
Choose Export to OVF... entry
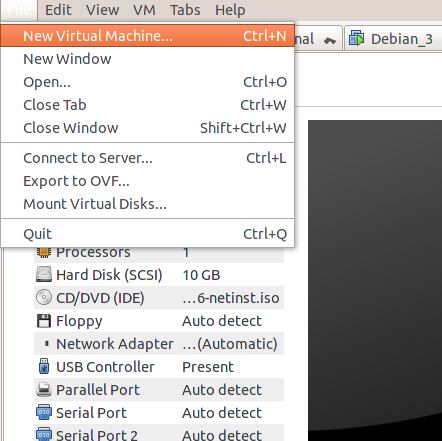(147, 181)
